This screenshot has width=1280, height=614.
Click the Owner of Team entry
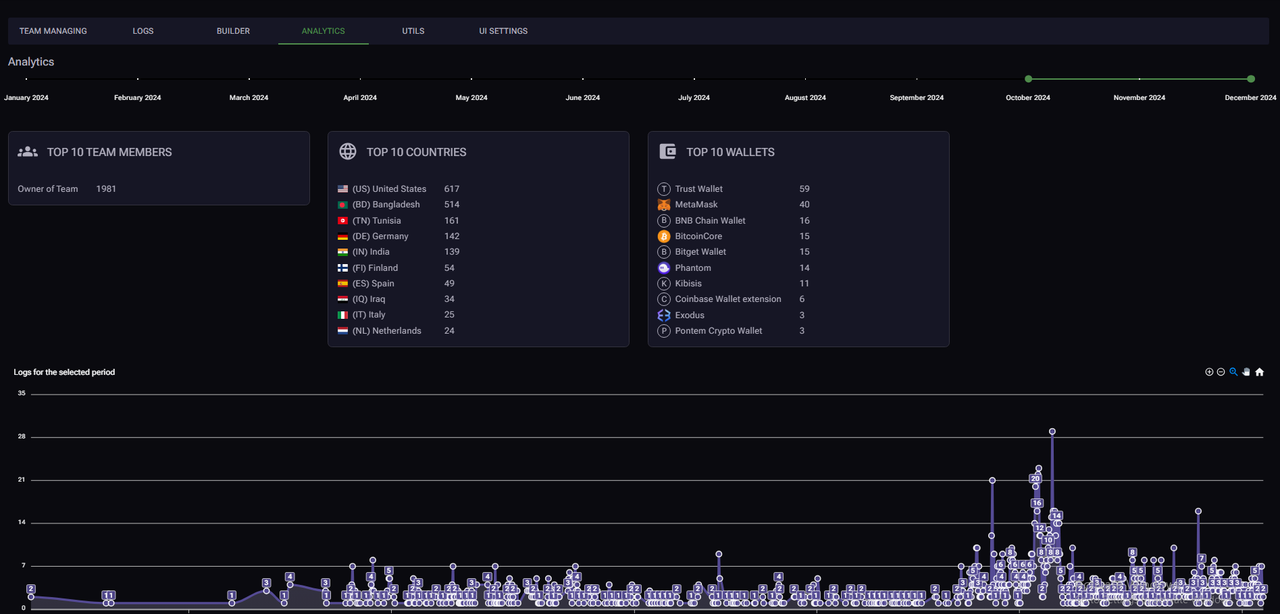[48, 189]
